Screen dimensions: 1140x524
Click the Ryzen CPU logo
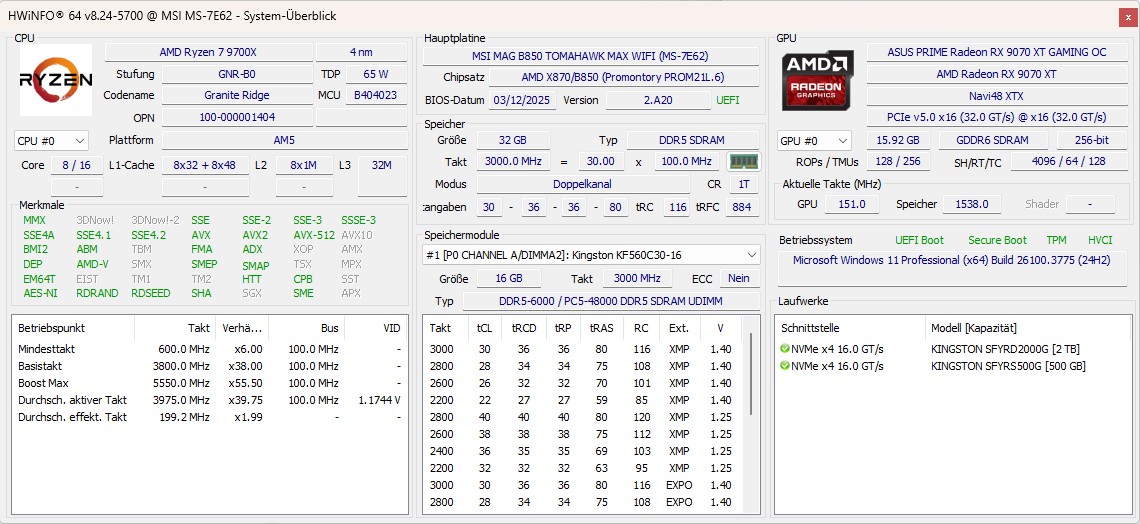(x=56, y=79)
